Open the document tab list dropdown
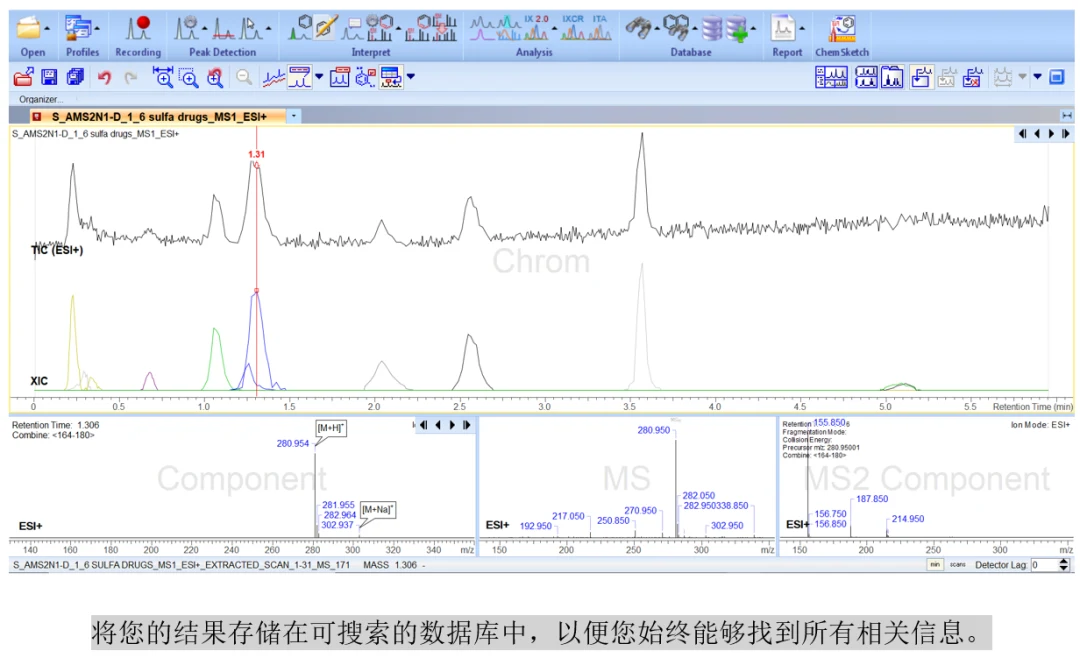1080x658 pixels. coord(294,116)
